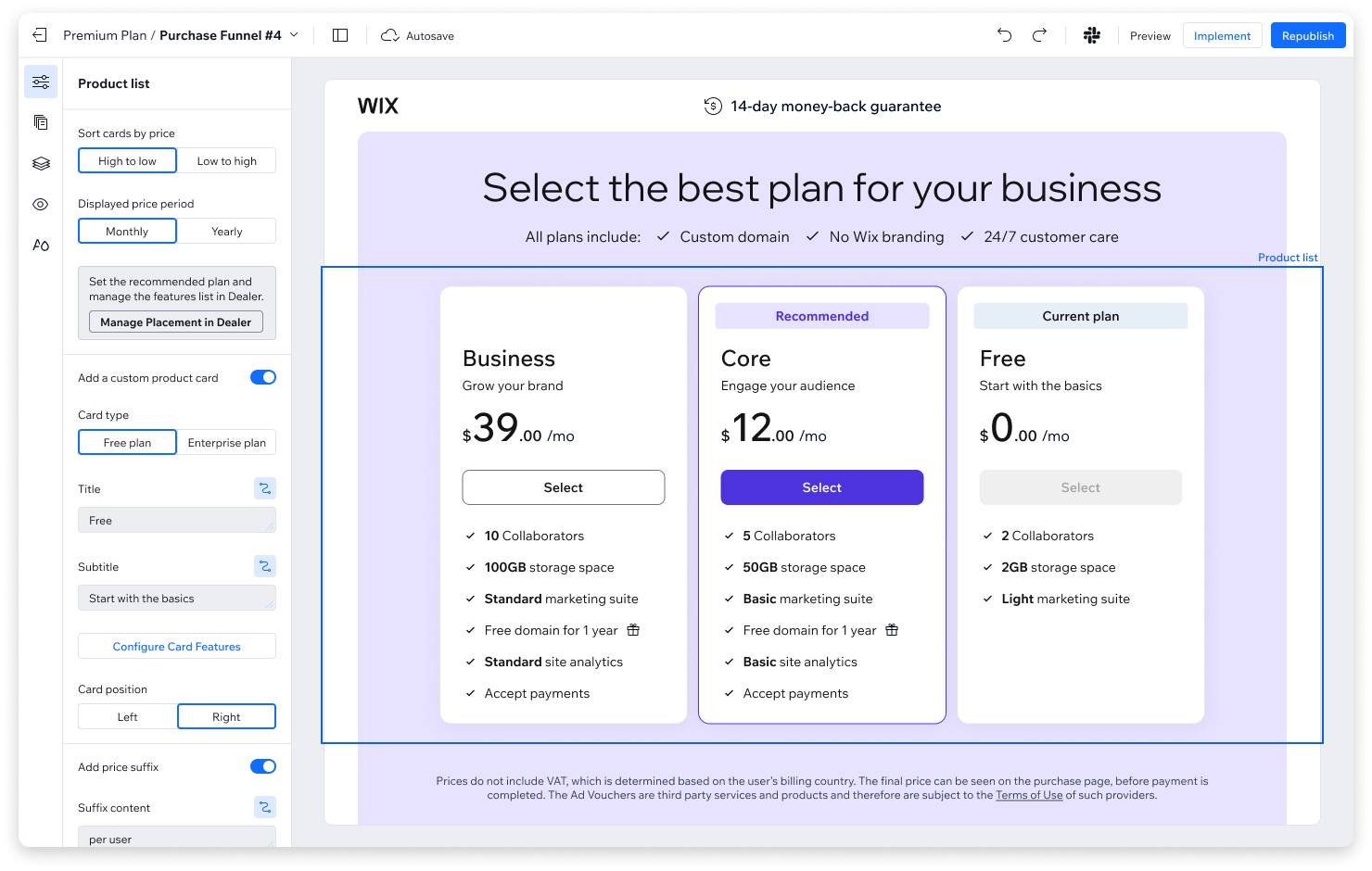This screenshot has height=871, width=1372.
Task: Set displayed price period to Yearly
Action: pyautogui.click(x=227, y=231)
